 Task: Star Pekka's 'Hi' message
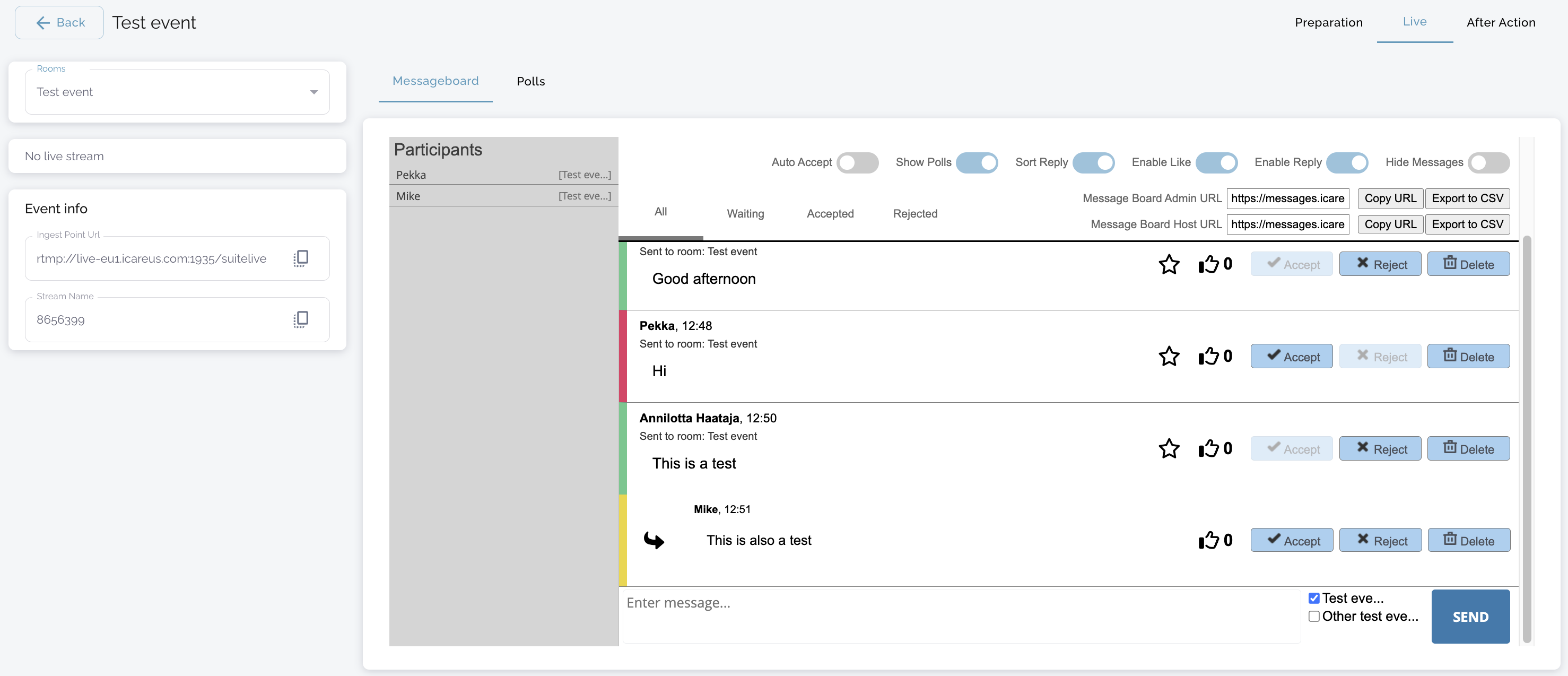pyautogui.click(x=1169, y=356)
